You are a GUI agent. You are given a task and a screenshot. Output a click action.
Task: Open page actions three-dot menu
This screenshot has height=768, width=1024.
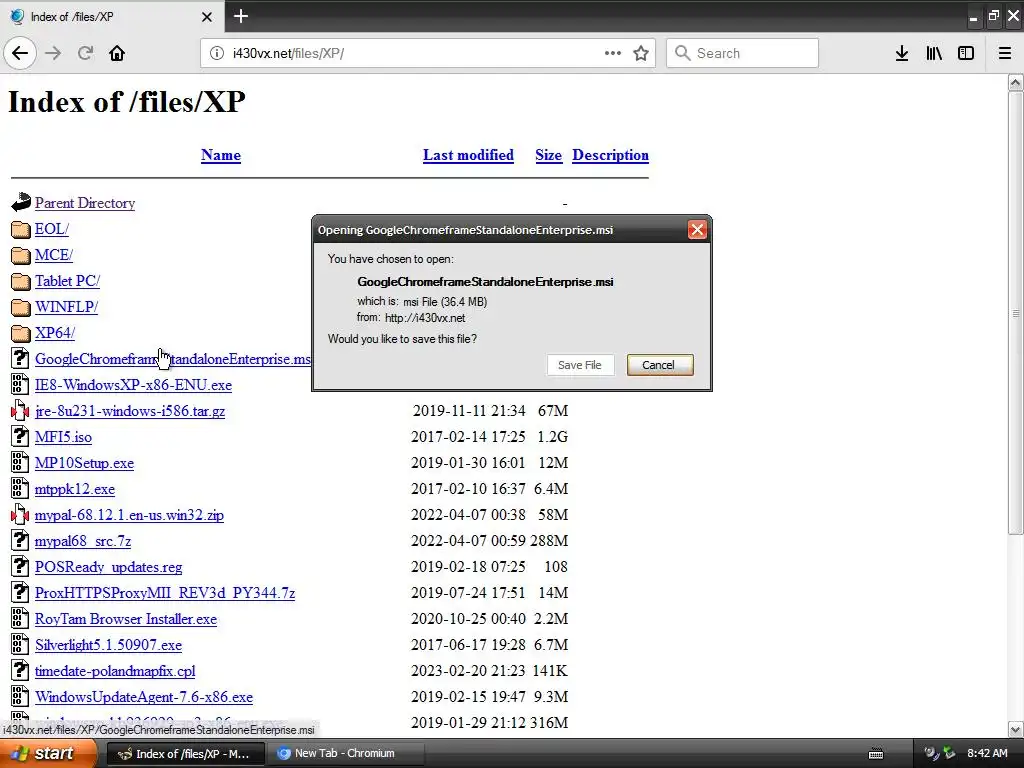[x=613, y=53]
